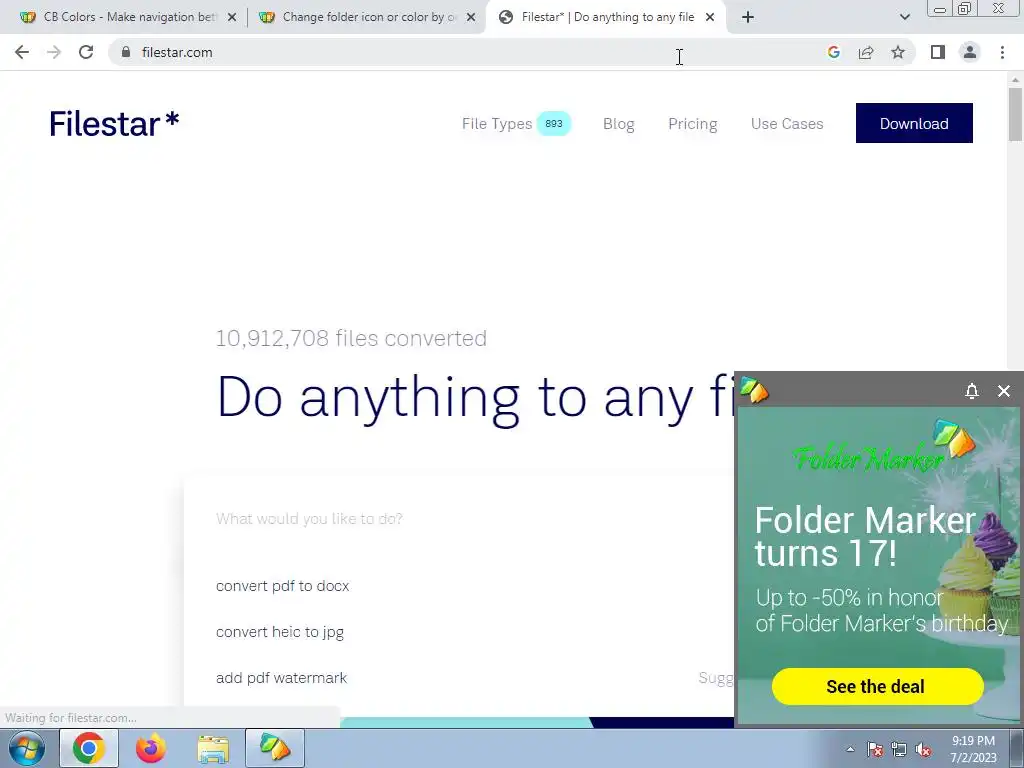
Task: Close the Folder Marker popup
Action: [1004, 391]
